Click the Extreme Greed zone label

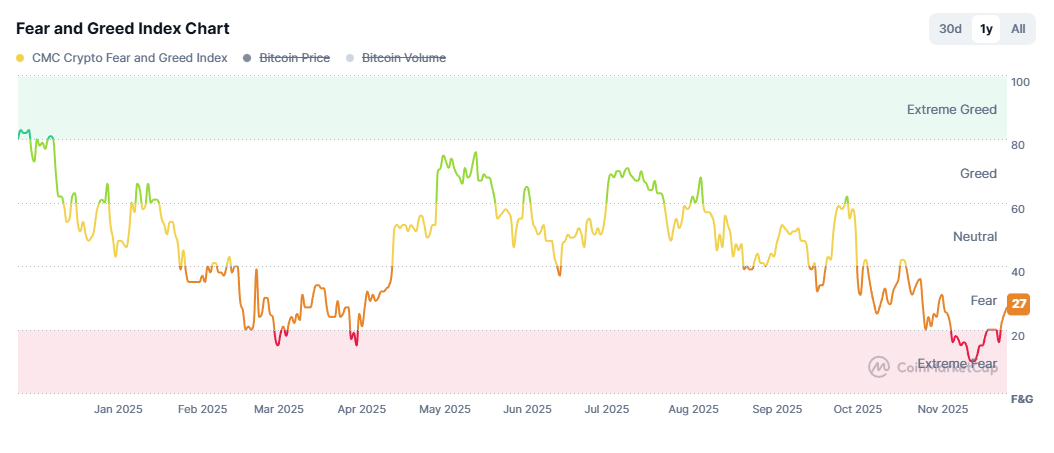951,109
